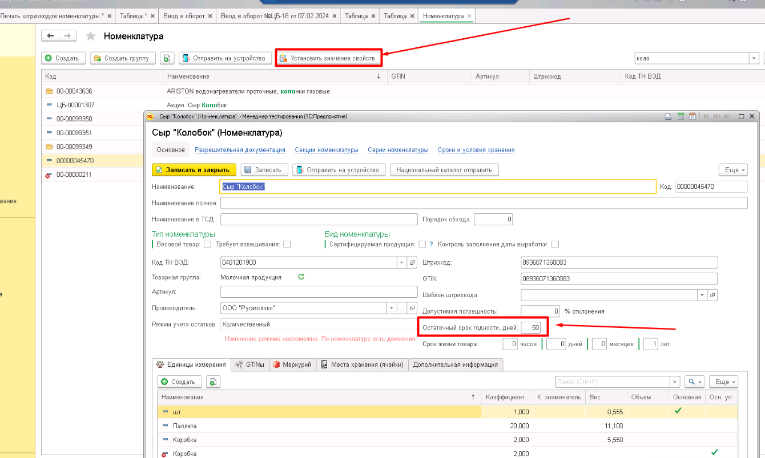Viewport: 765px width, 458px height.
Task: Click Отправить на устройство in list toolbar
Action: 225,58
